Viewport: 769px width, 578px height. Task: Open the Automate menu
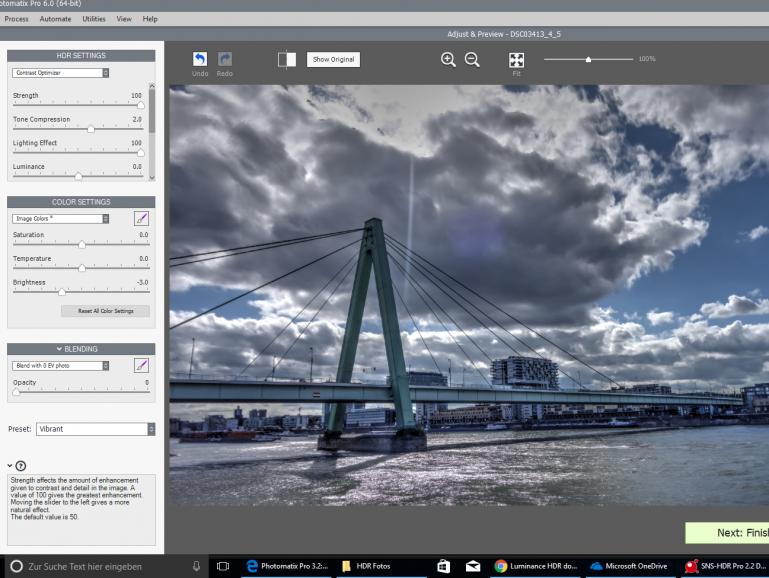click(55, 19)
